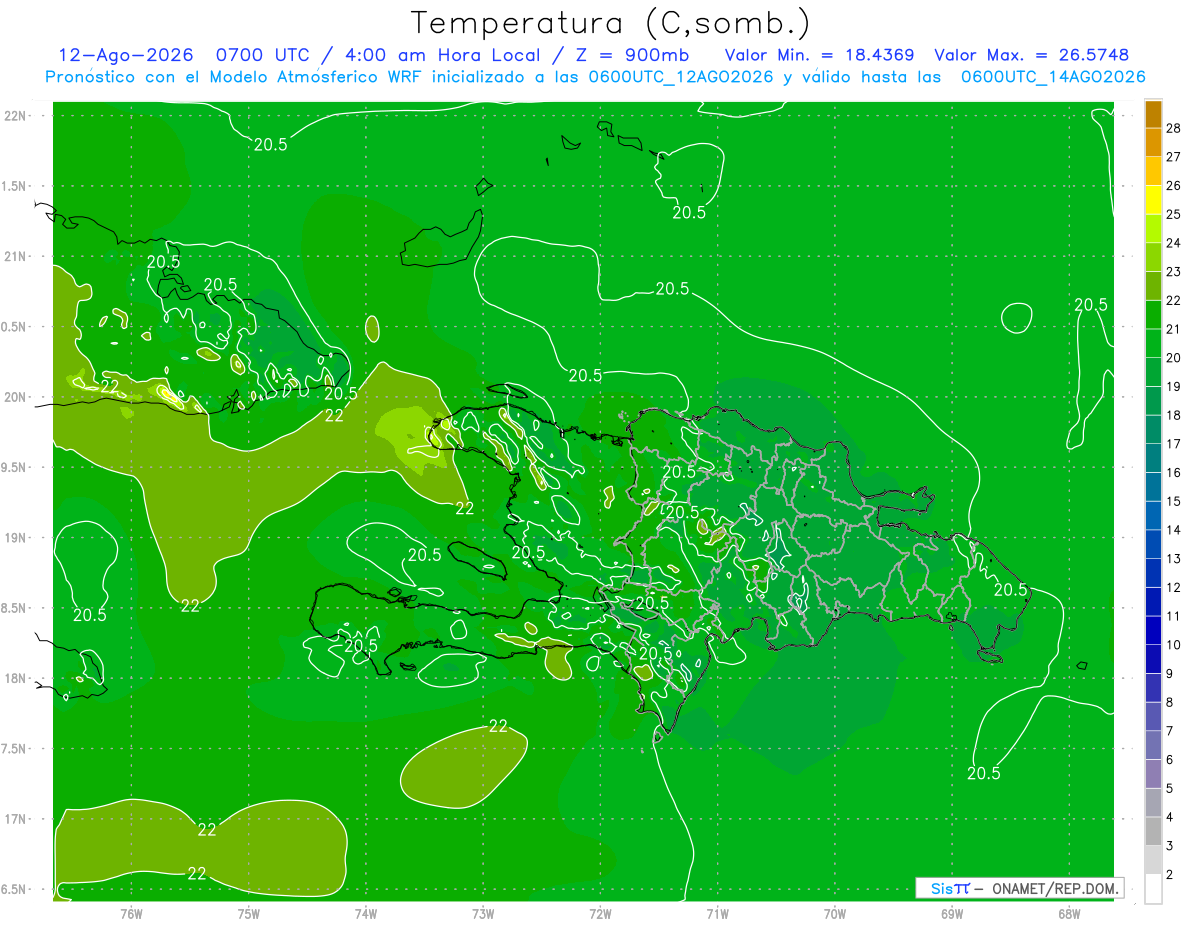Pick the gray swatch between 3 and 4

pyautogui.click(x=1153, y=831)
